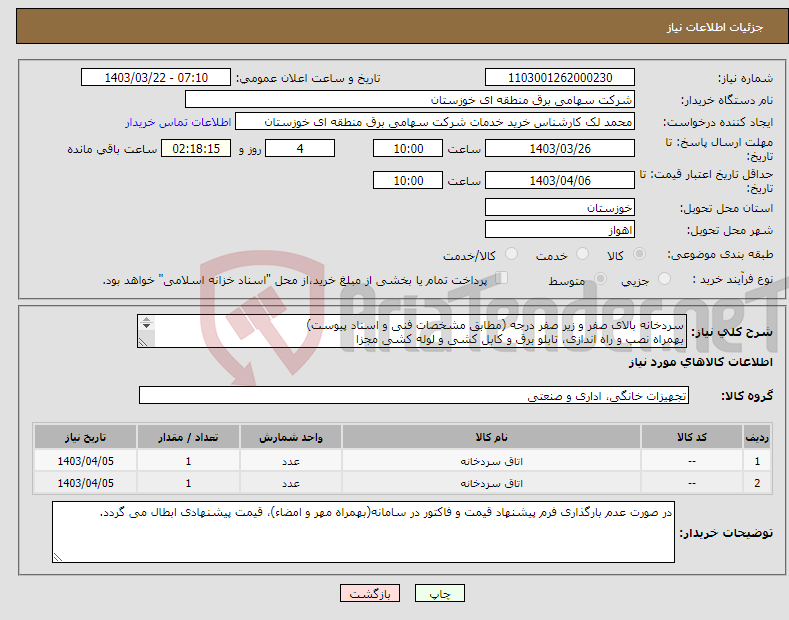The image size is (789, 620).
Task: Click the شرح کلی نیاز description text area
Action: [412, 332]
